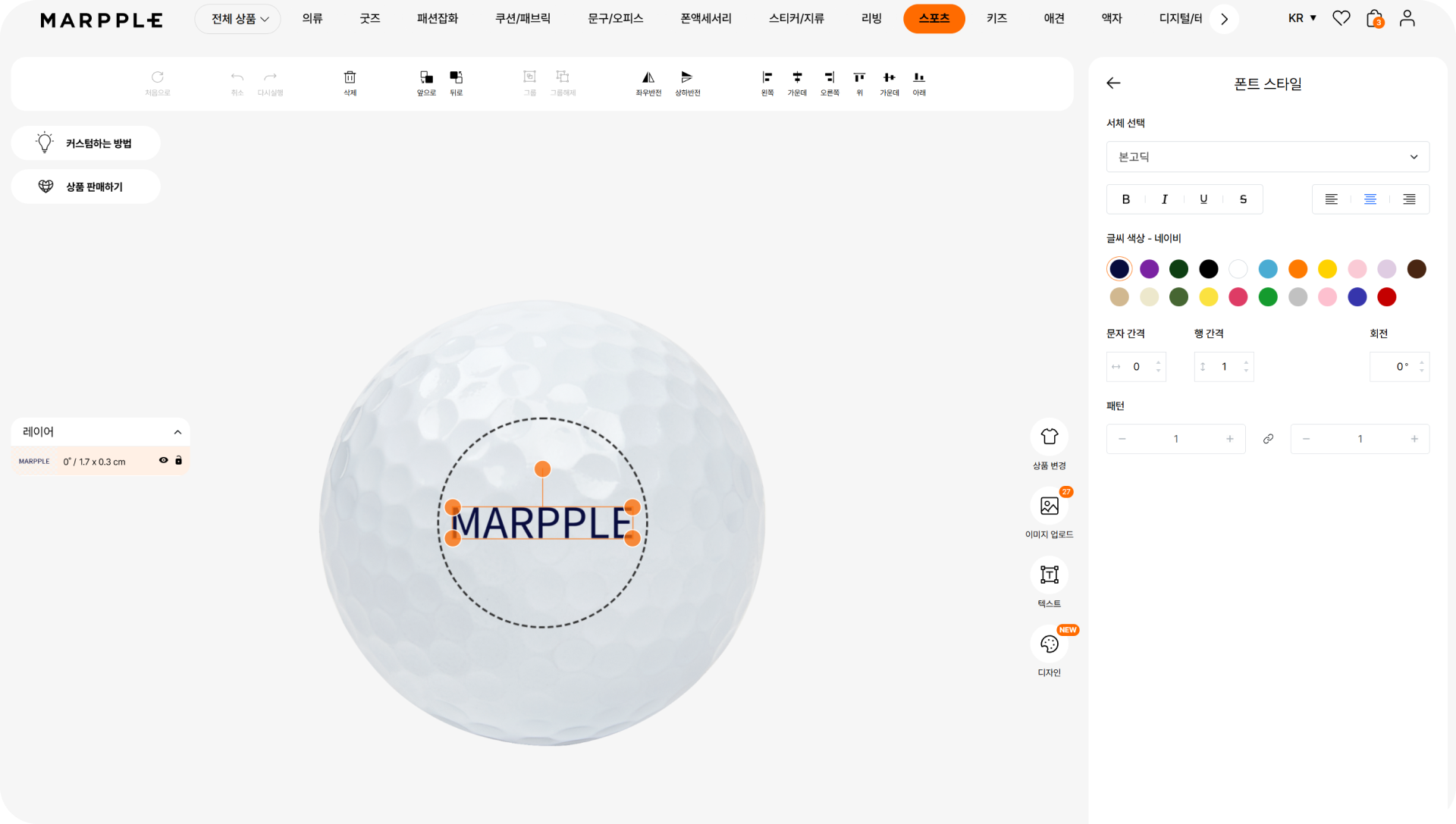Click the delete (삭제) trash icon
This screenshot has width=1456, height=824.
pyautogui.click(x=350, y=78)
